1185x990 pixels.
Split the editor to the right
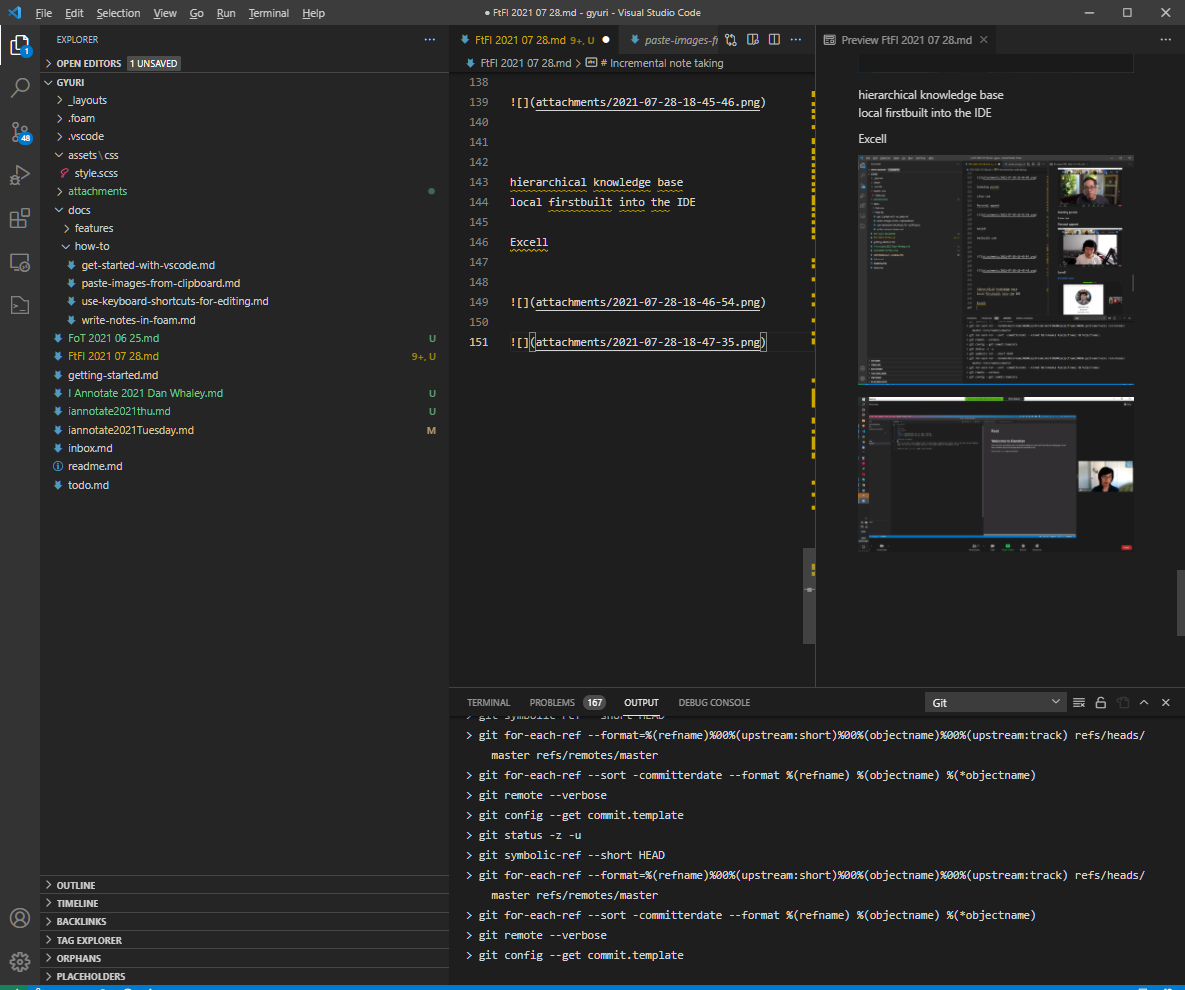(x=774, y=40)
